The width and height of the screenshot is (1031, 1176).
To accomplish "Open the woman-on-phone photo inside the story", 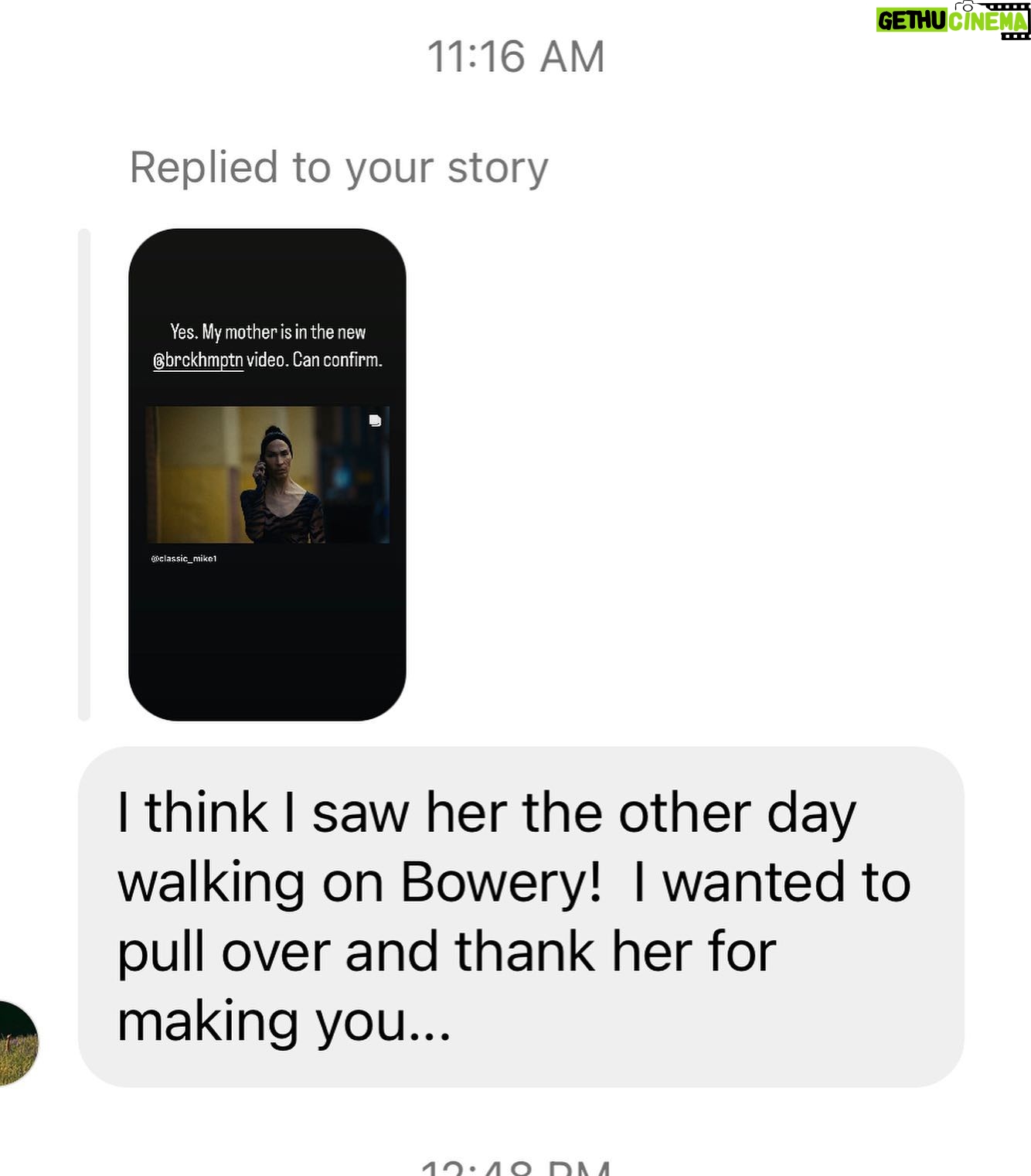I will click(267, 474).
